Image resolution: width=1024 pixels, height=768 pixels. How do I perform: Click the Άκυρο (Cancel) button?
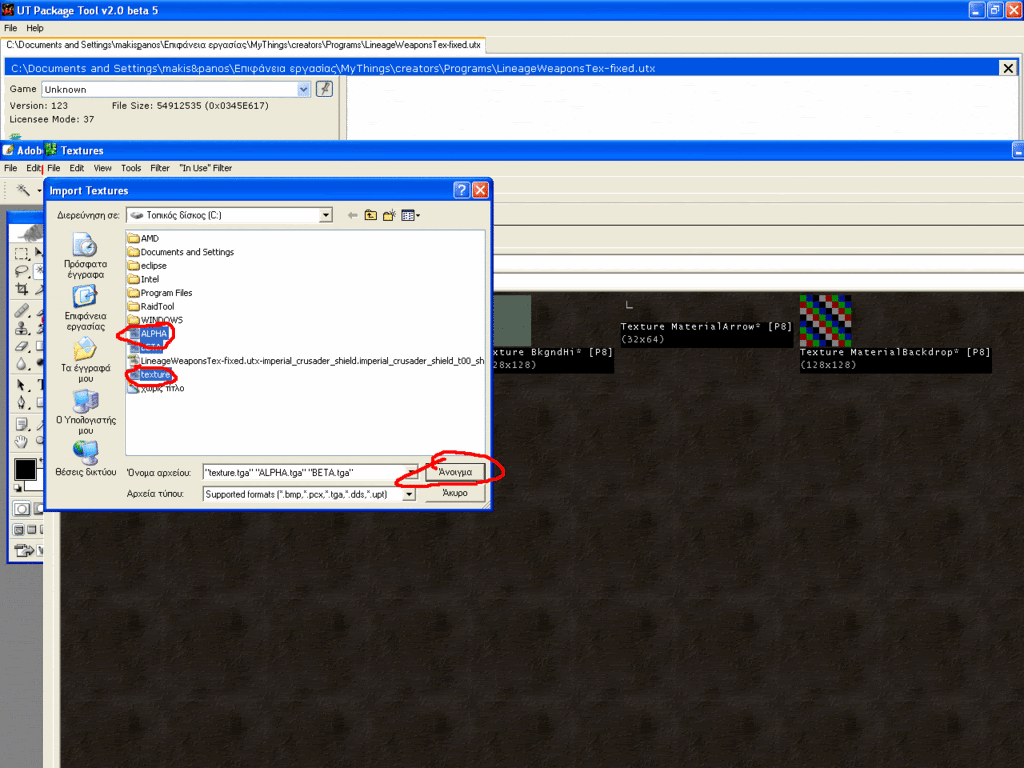point(455,494)
